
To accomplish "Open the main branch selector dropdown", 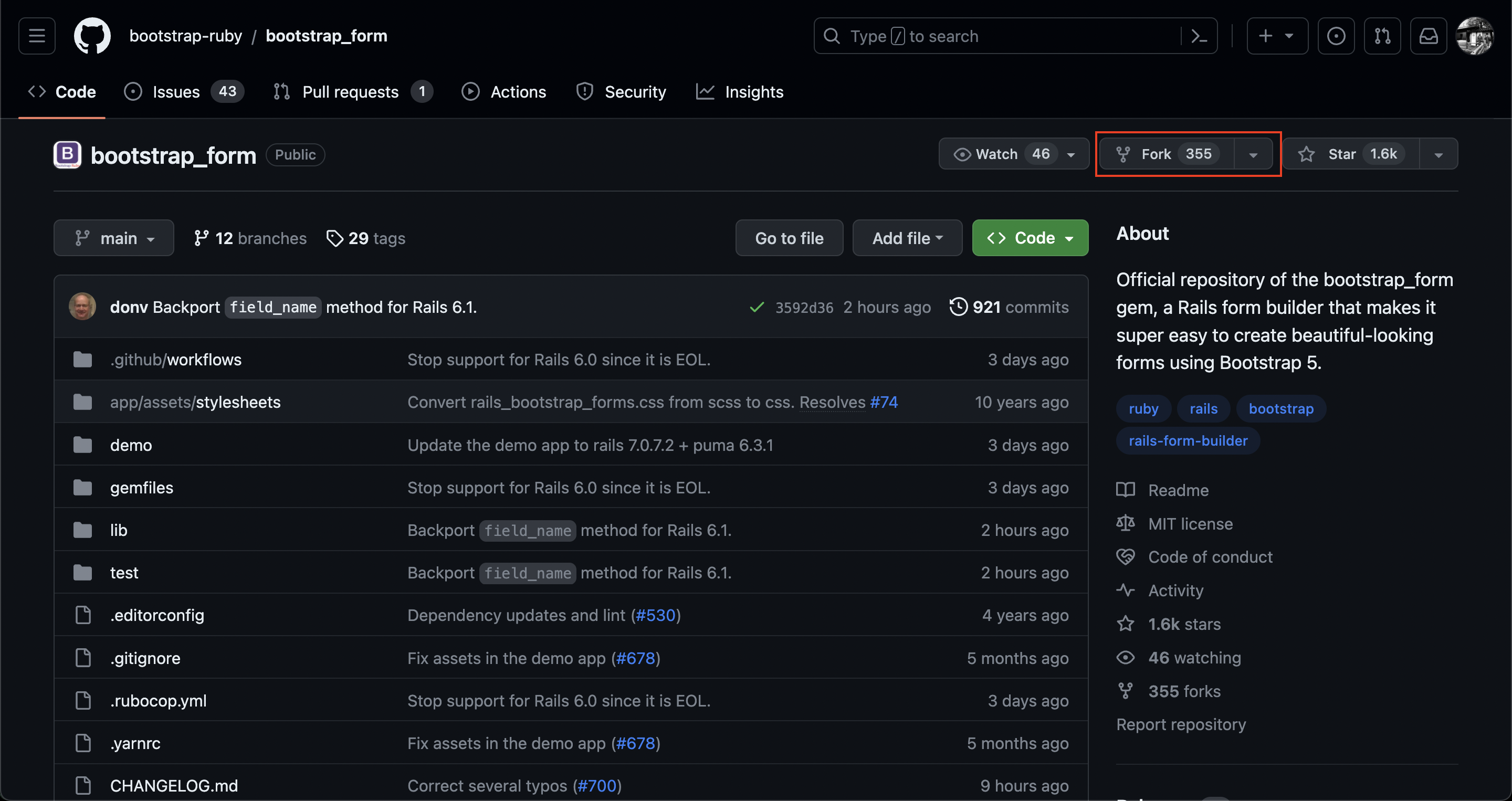I will tap(114, 238).
